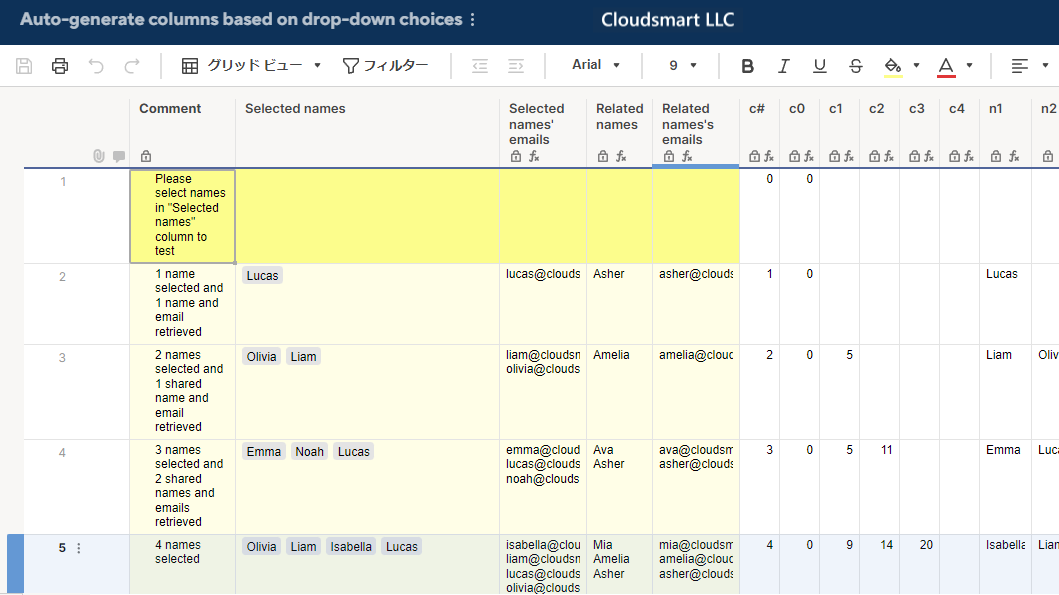This screenshot has width=1059, height=595.
Task: Select the Comment column header
Action: (x=170, y=108)
